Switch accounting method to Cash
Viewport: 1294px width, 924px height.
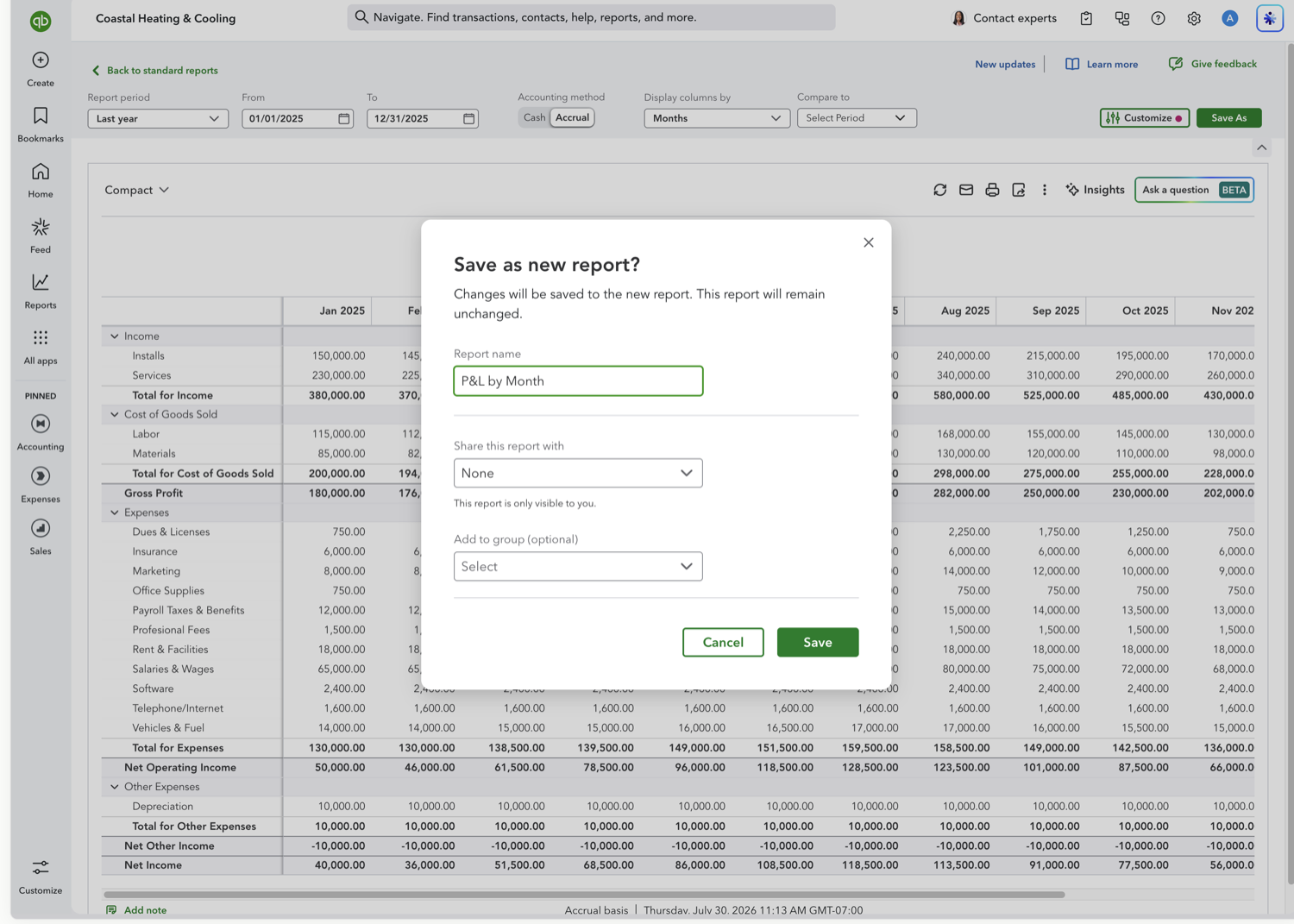(534, 117)
